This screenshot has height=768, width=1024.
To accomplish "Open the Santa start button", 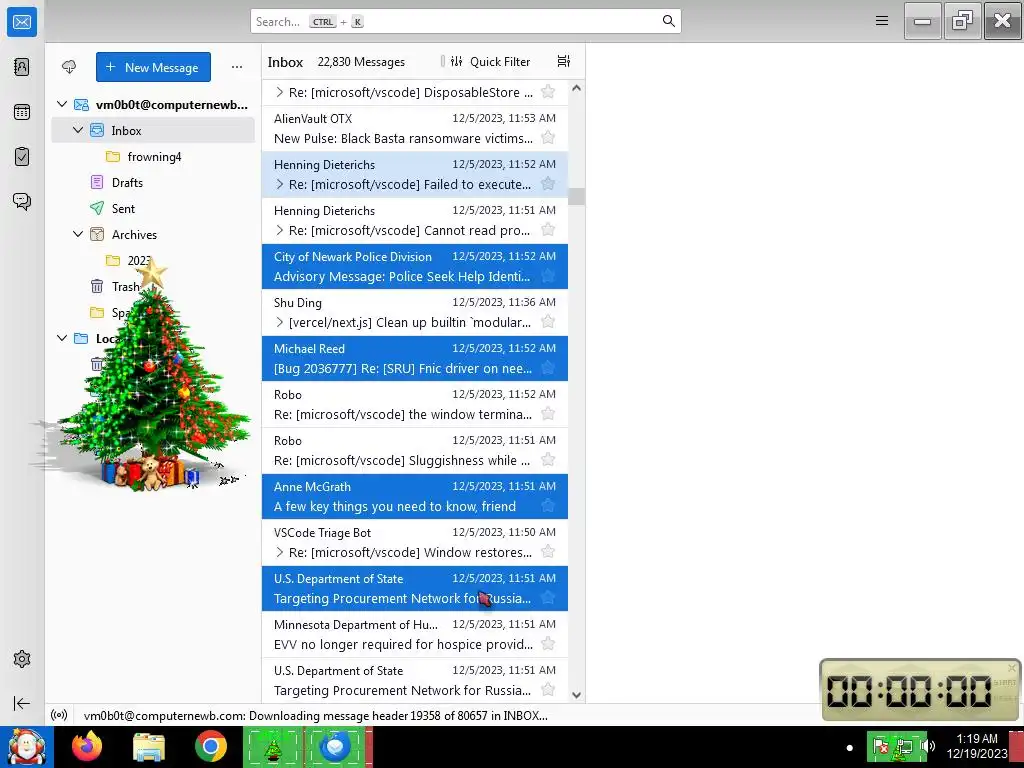I will (26, 747).
